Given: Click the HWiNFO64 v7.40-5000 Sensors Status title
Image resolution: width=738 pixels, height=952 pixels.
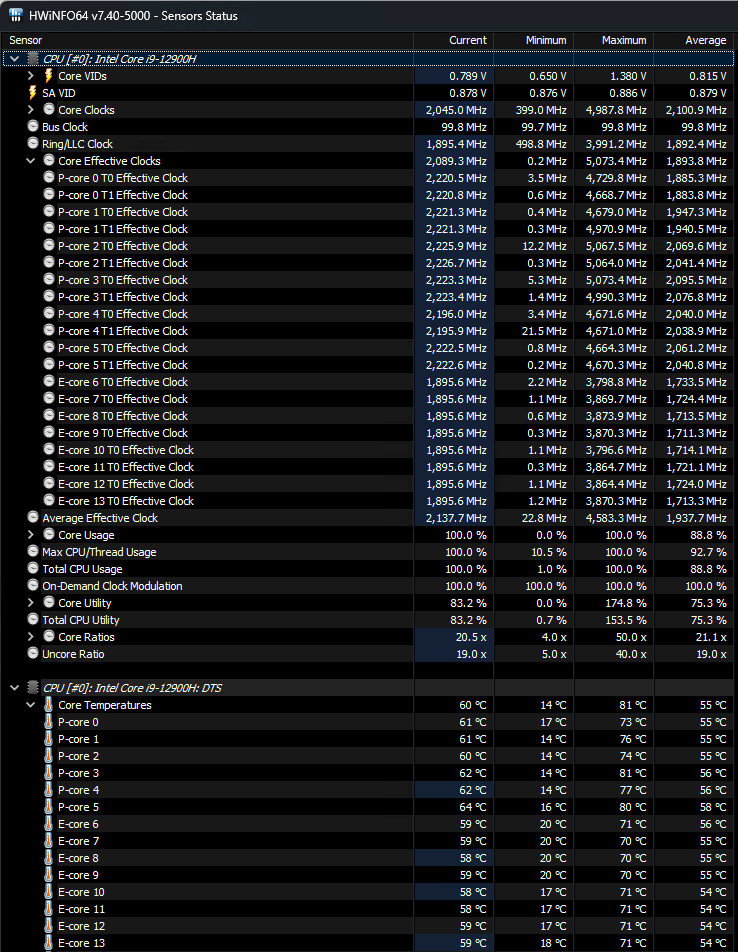Looking at the screenshot, I should [x=134, y=16].
